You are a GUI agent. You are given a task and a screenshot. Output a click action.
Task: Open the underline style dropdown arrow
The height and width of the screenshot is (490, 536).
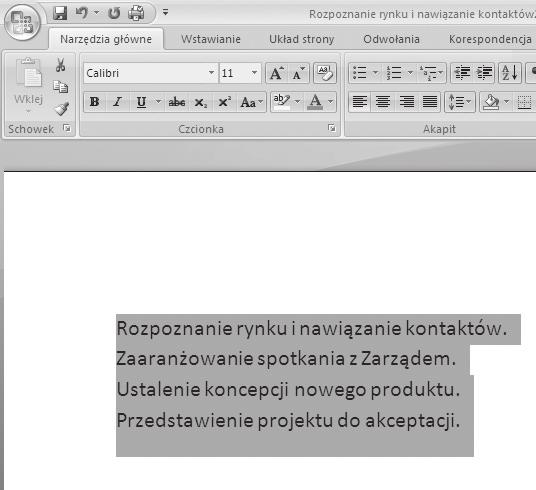[x=158, y=102]
